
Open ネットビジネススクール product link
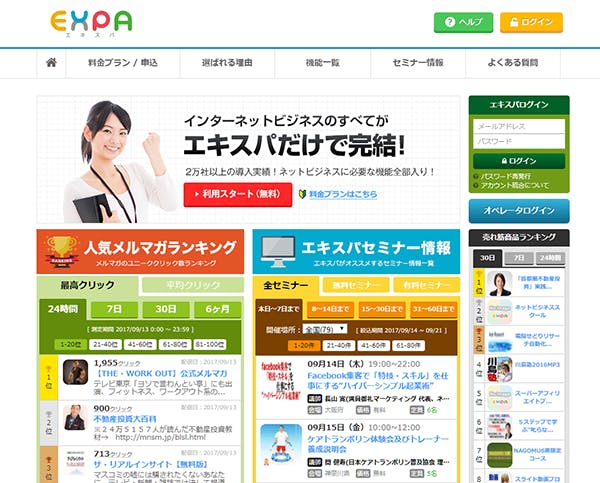[538, 312]
